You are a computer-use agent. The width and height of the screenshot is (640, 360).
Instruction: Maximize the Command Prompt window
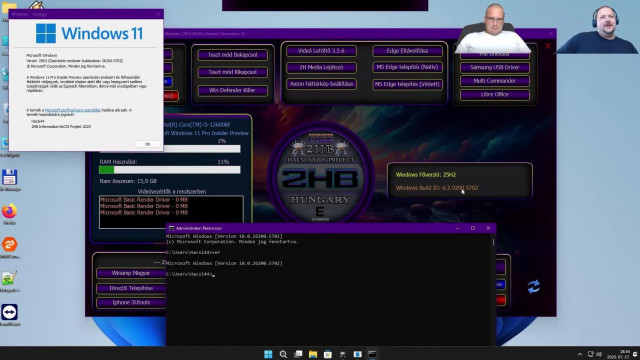tap(473, 228)
